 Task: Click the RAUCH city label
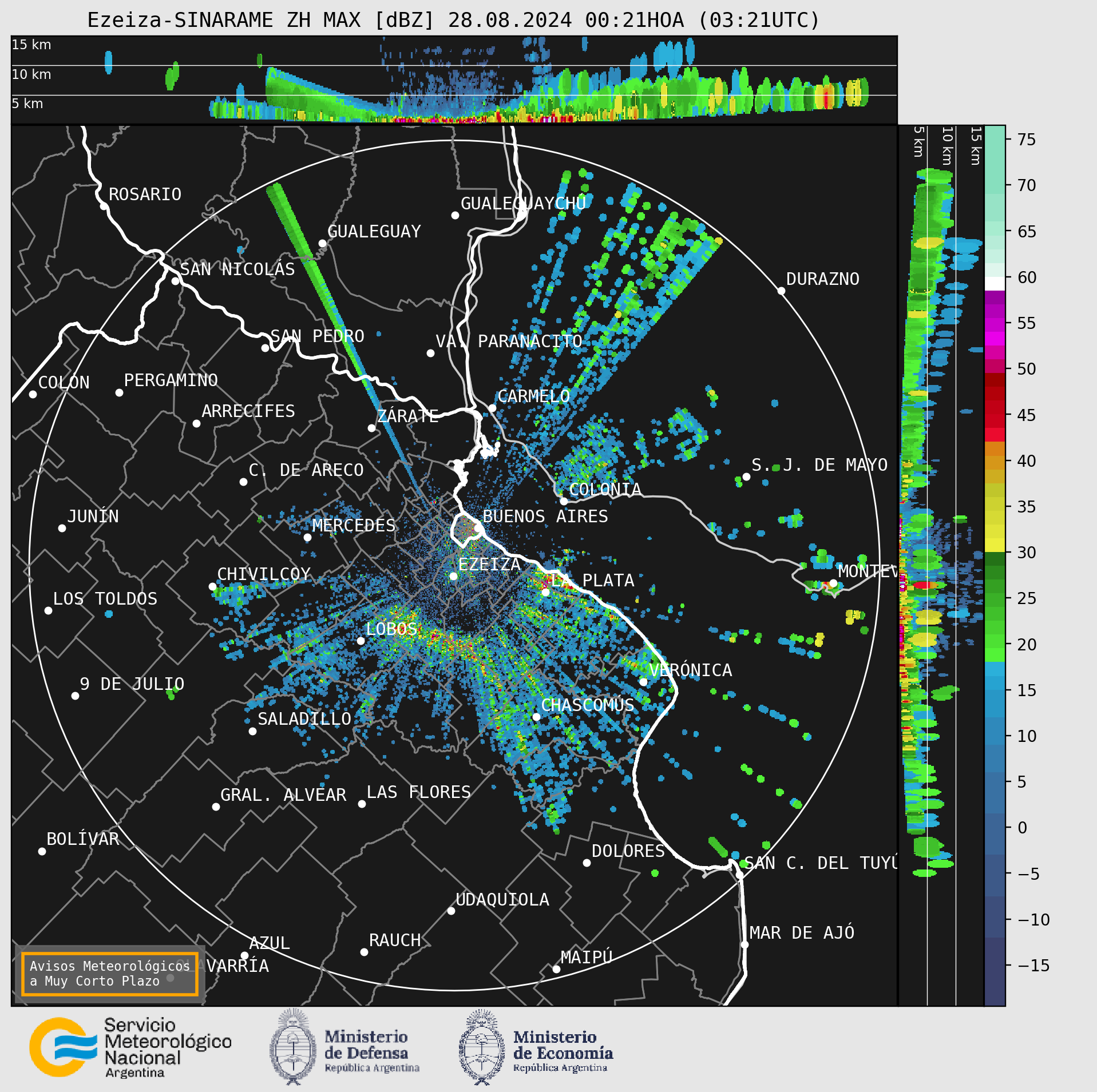click(x=395, y=940)
